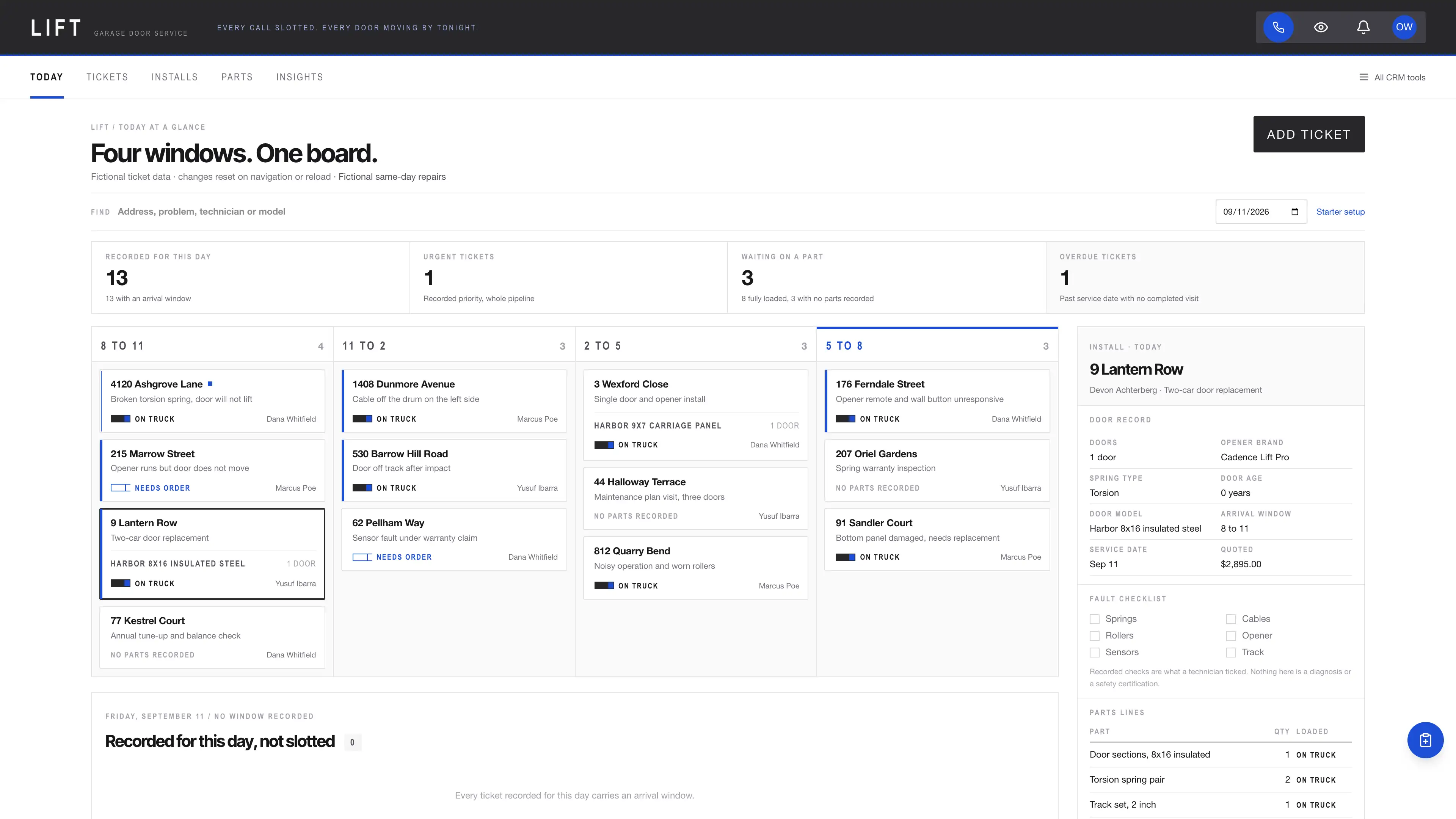Screen dimensions: 1456x819
Task: Click the Overdue Tickets stat tile
Action: coord(1205,278)
